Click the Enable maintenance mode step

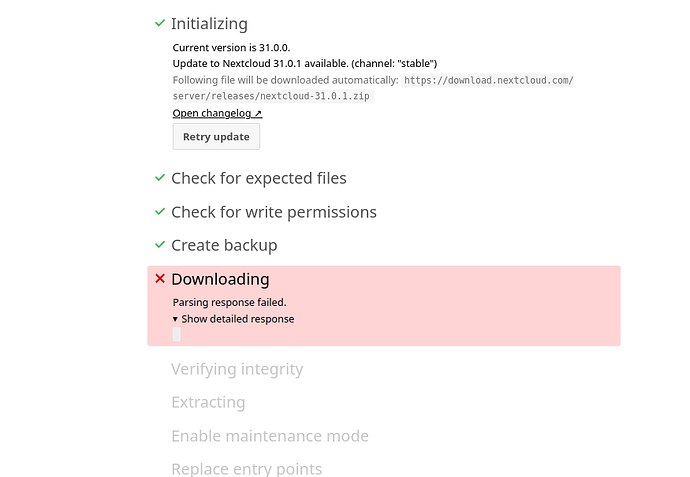coord(270,436)
